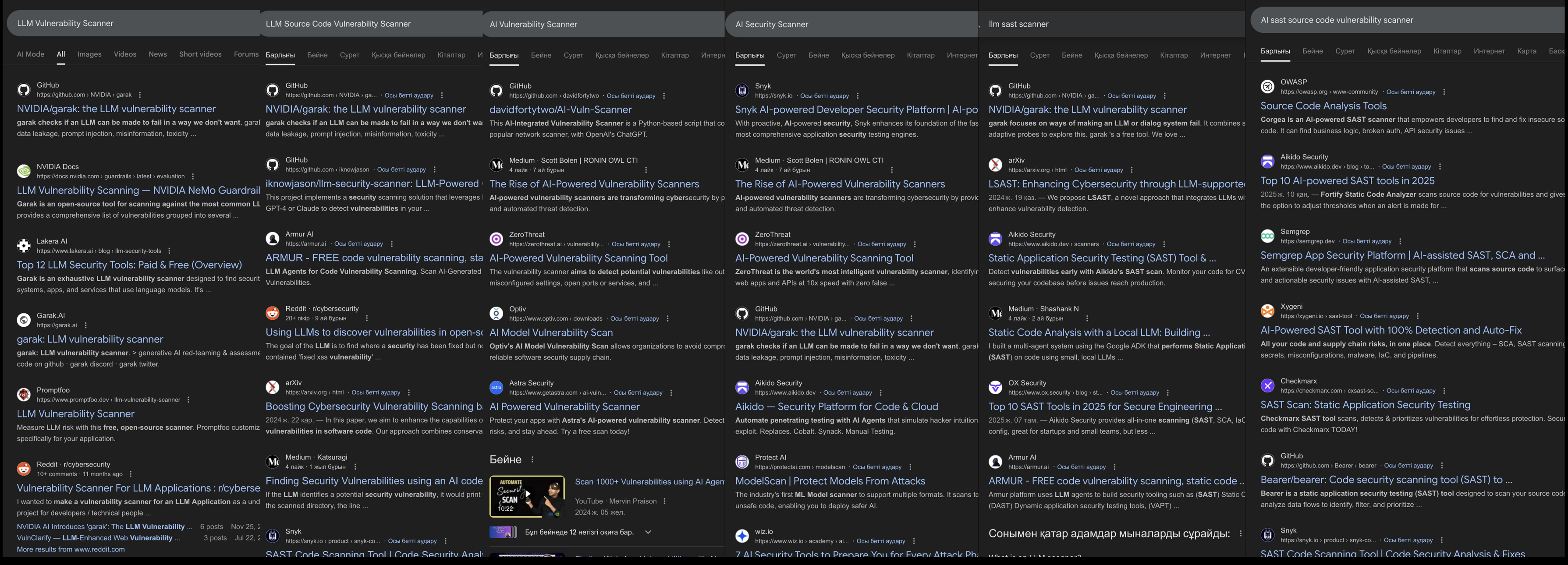Click the Garak.AI site favicon
1568x565 pixels.
point(24,320)
